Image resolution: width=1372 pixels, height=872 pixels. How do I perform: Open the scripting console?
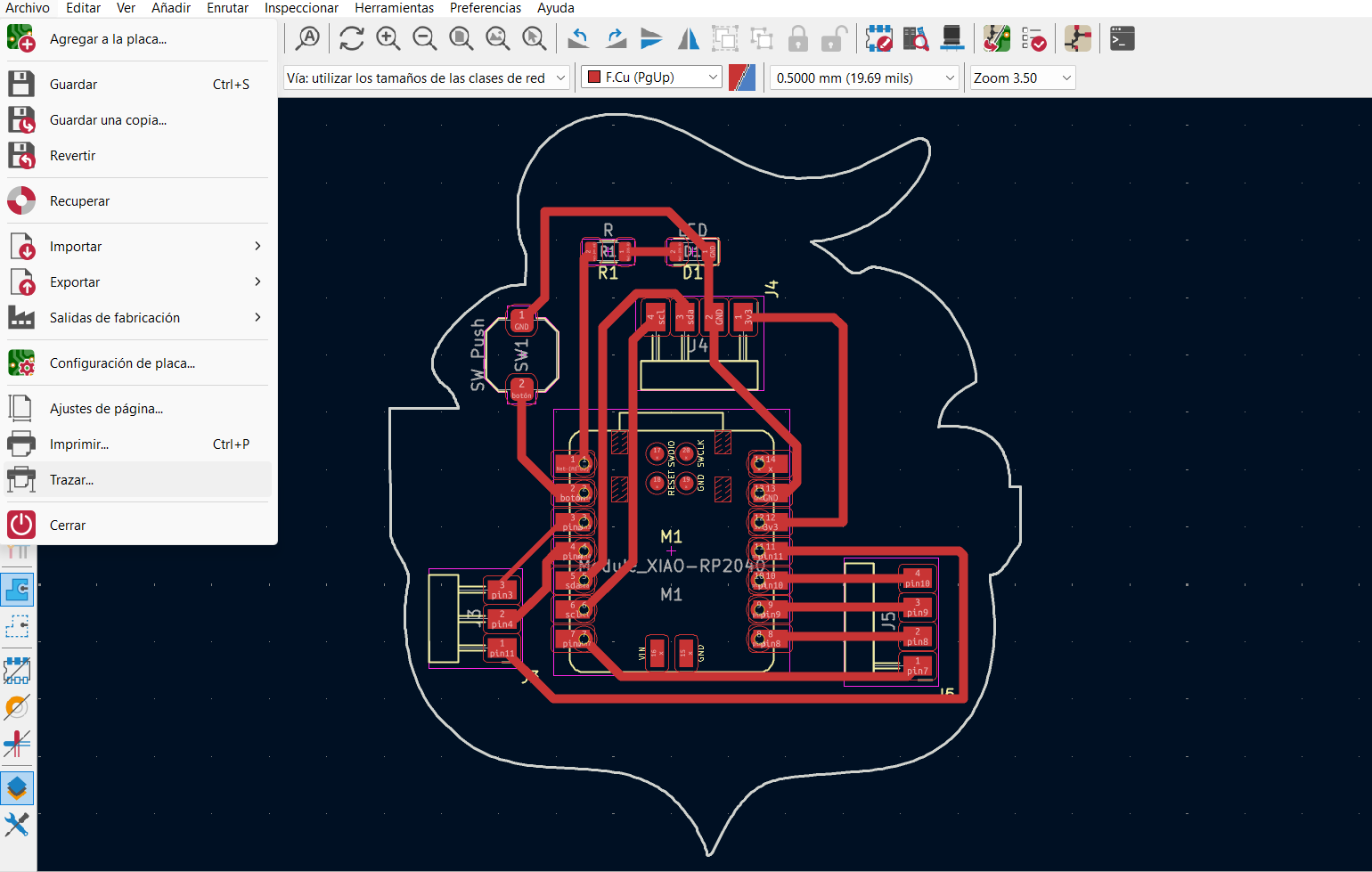pos(1122,38)
